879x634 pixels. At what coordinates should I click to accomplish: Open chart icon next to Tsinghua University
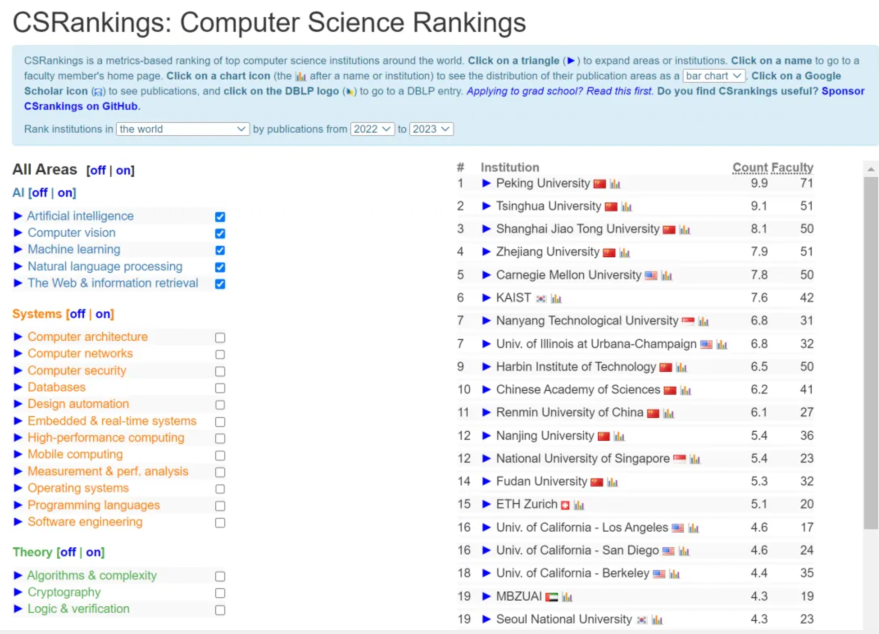[x=626, y=207]
